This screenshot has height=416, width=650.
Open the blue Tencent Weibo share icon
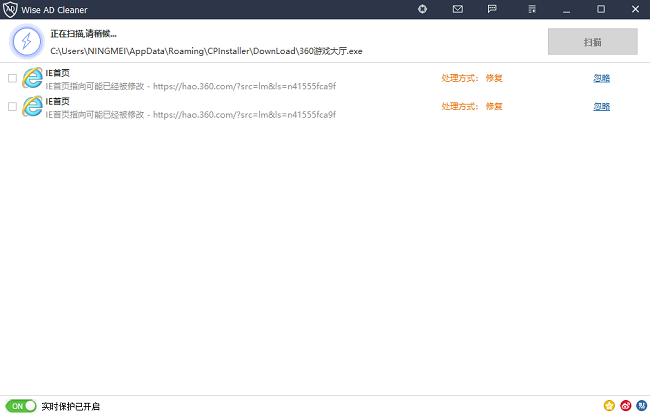click(x=642, y=406)
